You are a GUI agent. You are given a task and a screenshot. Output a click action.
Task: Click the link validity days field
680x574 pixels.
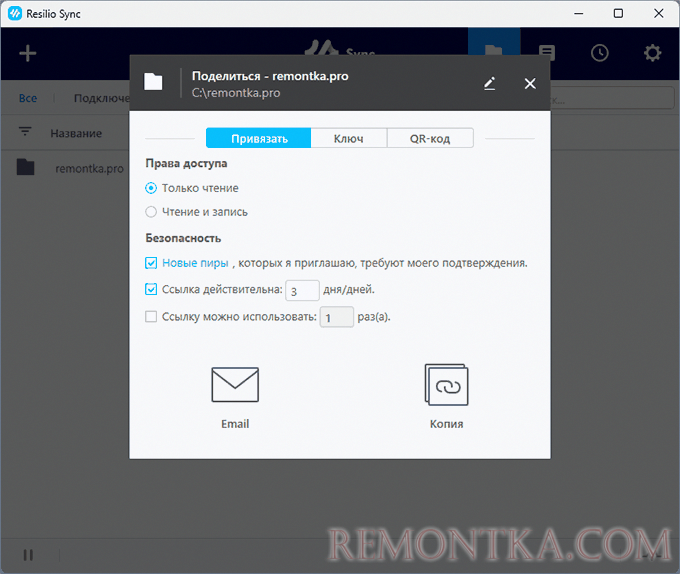(302, 290)
